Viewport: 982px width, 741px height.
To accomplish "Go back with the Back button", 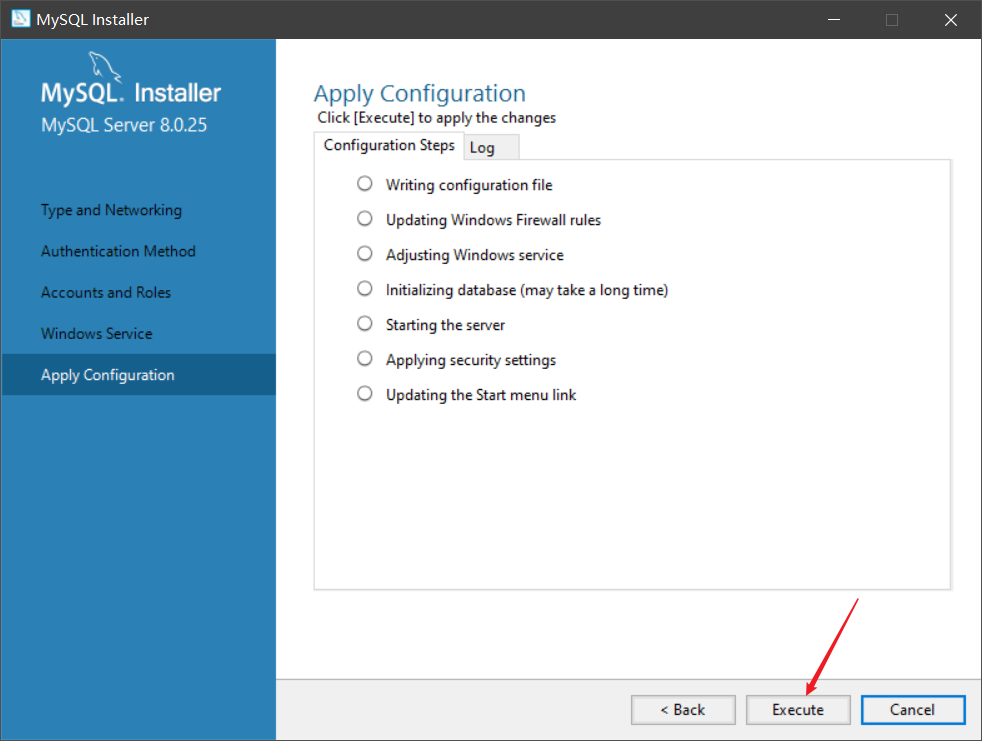I will coord(683,710).
